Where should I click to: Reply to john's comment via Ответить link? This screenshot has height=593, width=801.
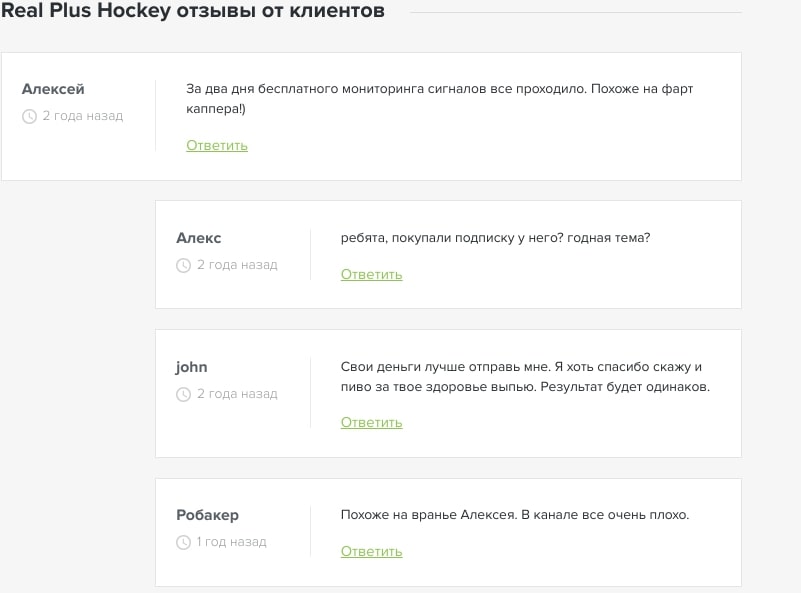[371, 422]
